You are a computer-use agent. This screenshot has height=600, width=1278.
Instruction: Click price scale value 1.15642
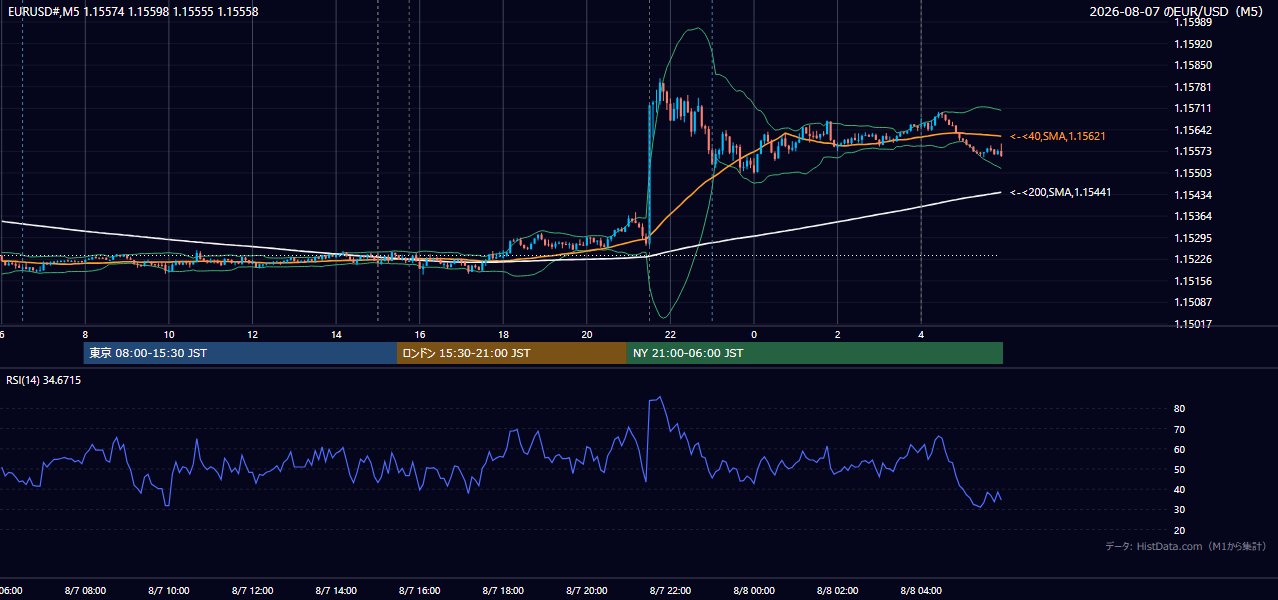1193,130
